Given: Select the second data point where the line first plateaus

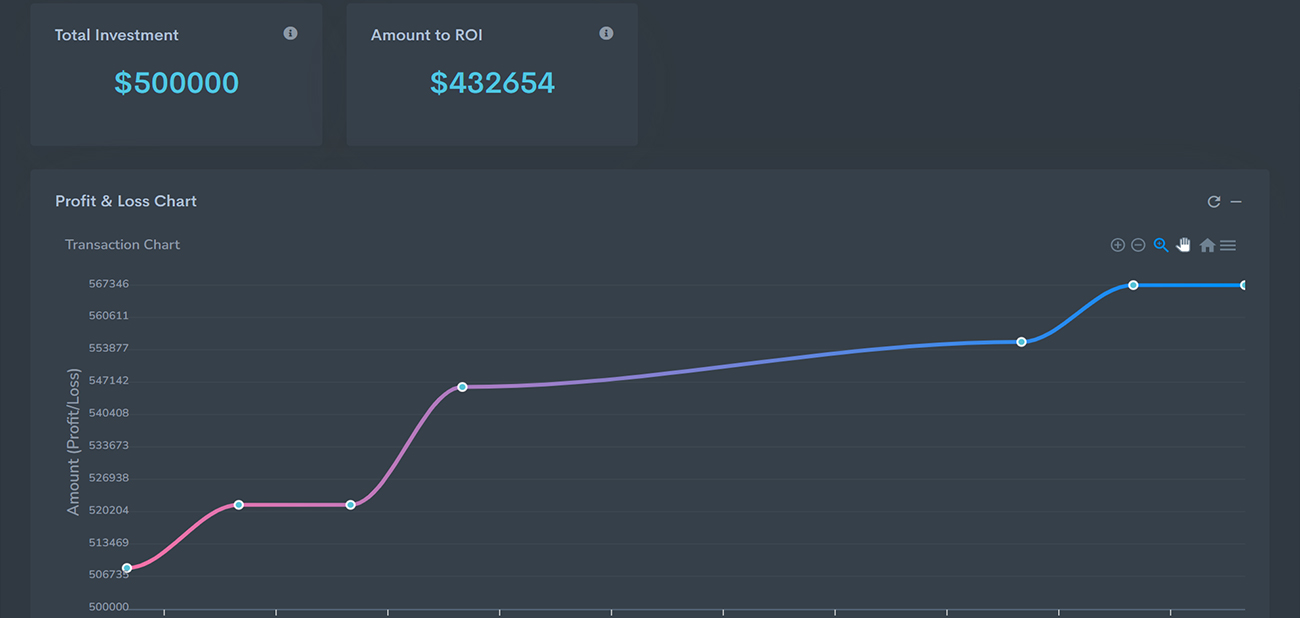Looking at the screenshot, I should point(239,505).
